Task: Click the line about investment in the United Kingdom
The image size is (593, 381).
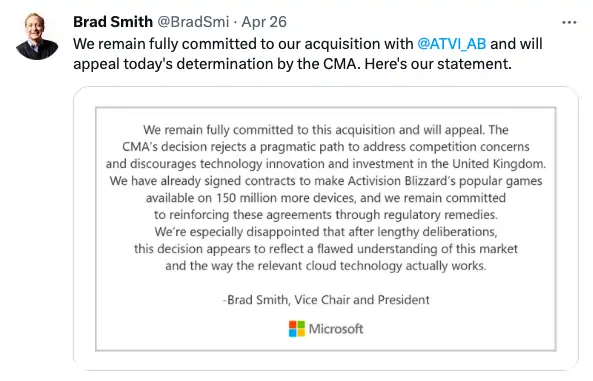Action: [326, 164]
